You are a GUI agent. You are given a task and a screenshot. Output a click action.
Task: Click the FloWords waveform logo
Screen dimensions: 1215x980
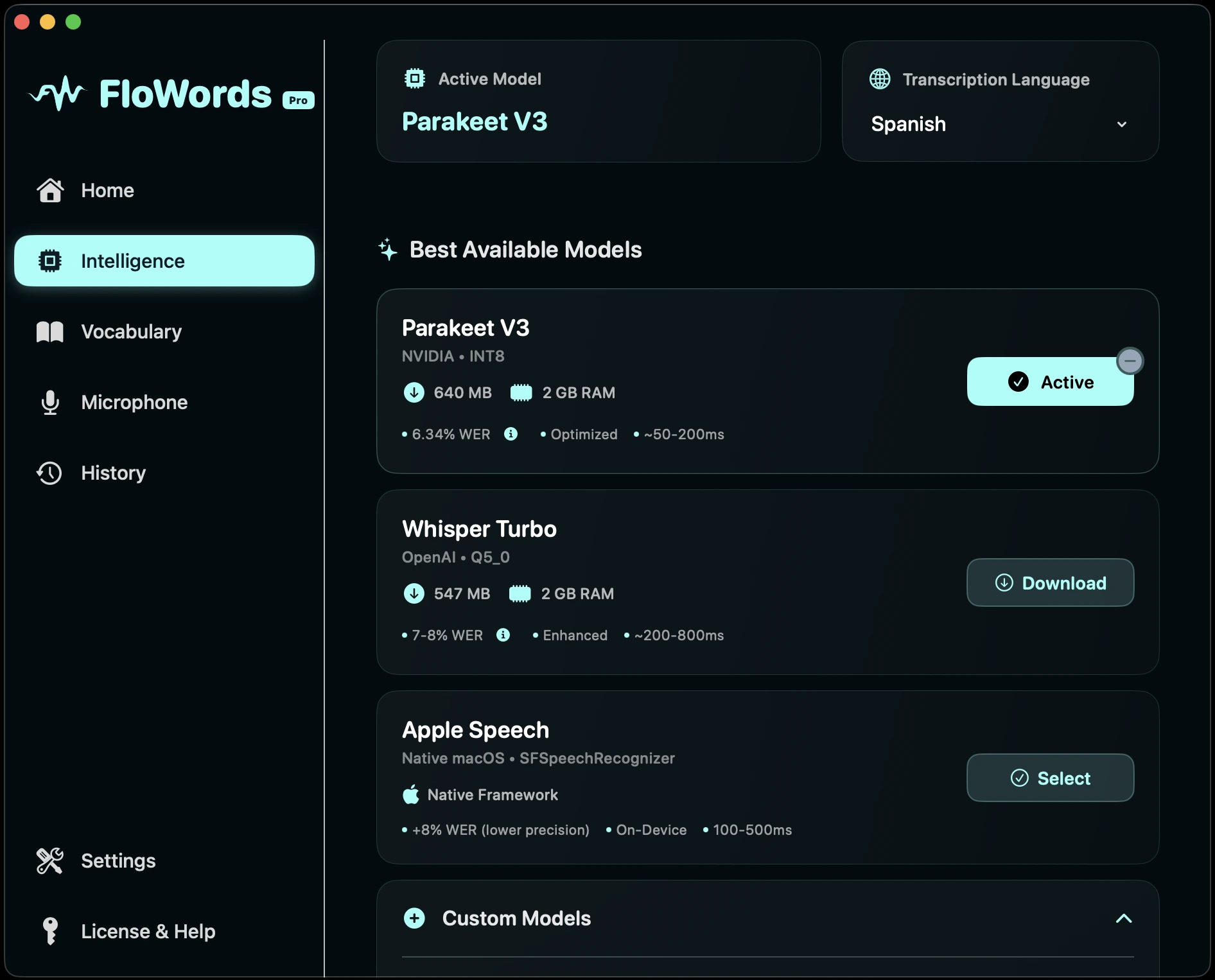click(x=57, y=93)
